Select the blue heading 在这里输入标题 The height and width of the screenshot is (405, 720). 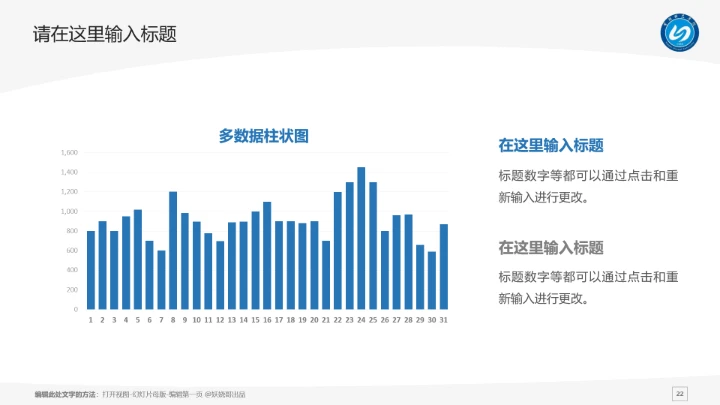tap(551, 146)
